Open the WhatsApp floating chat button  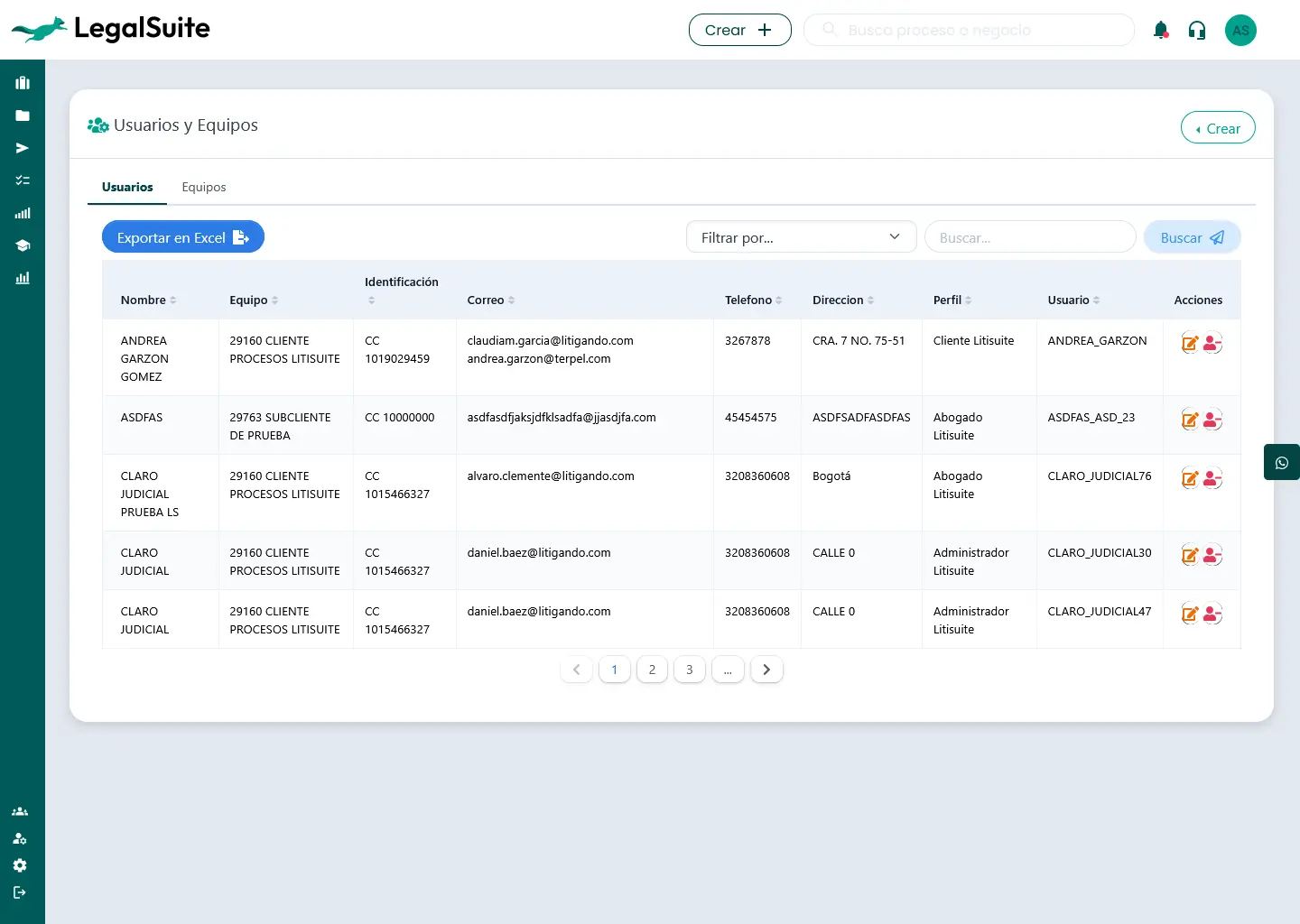pos(1281,463)
